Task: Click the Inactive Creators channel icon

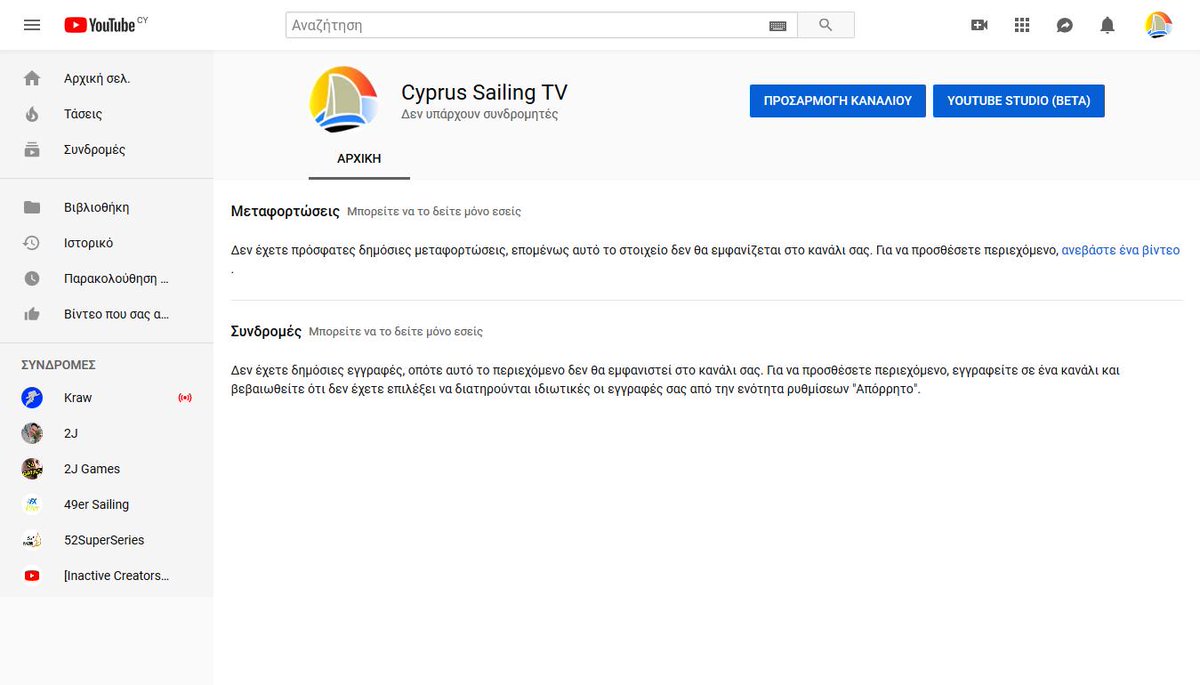Action: (32, 576)
